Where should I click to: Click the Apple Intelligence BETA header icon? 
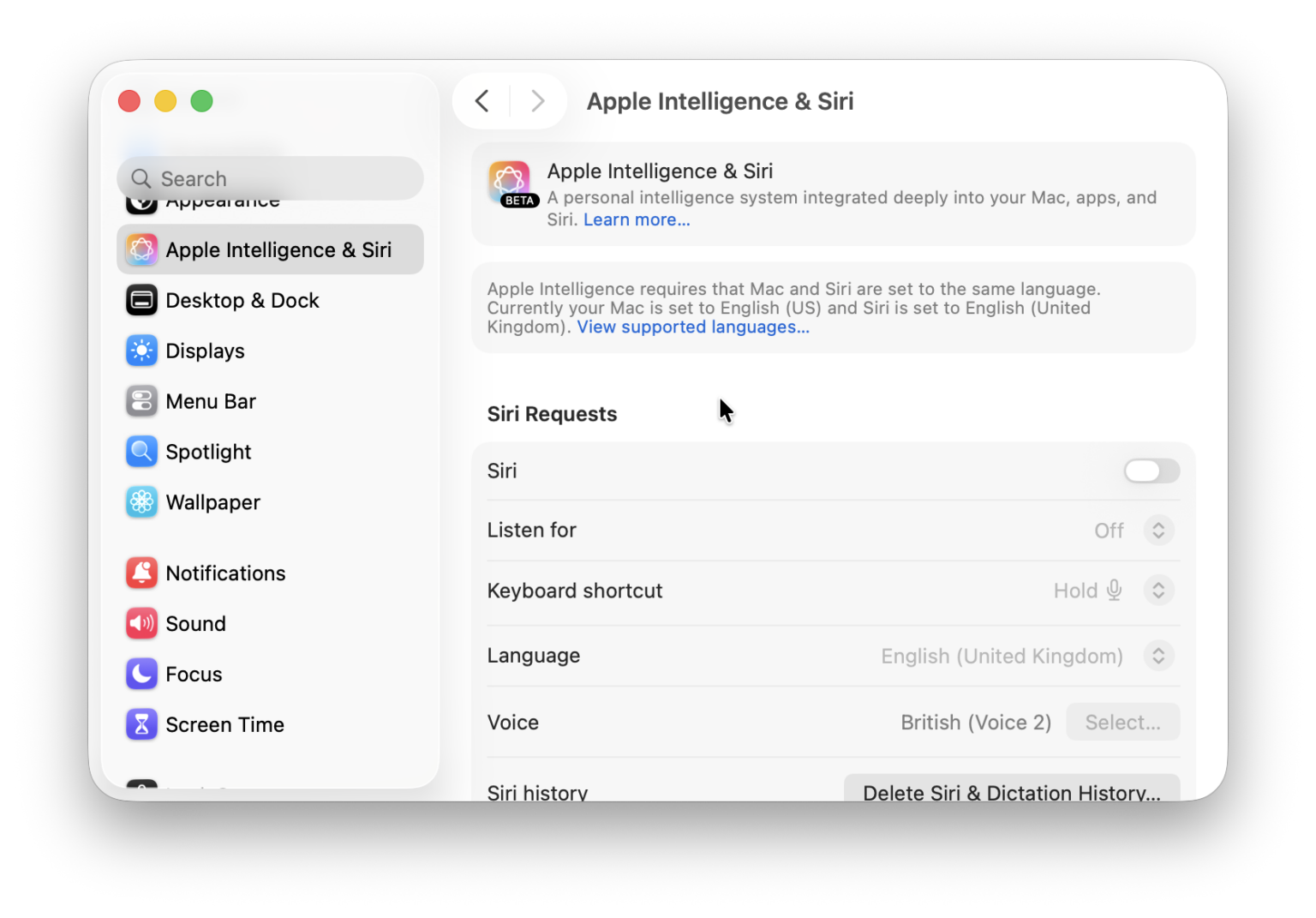coord(511,184)
